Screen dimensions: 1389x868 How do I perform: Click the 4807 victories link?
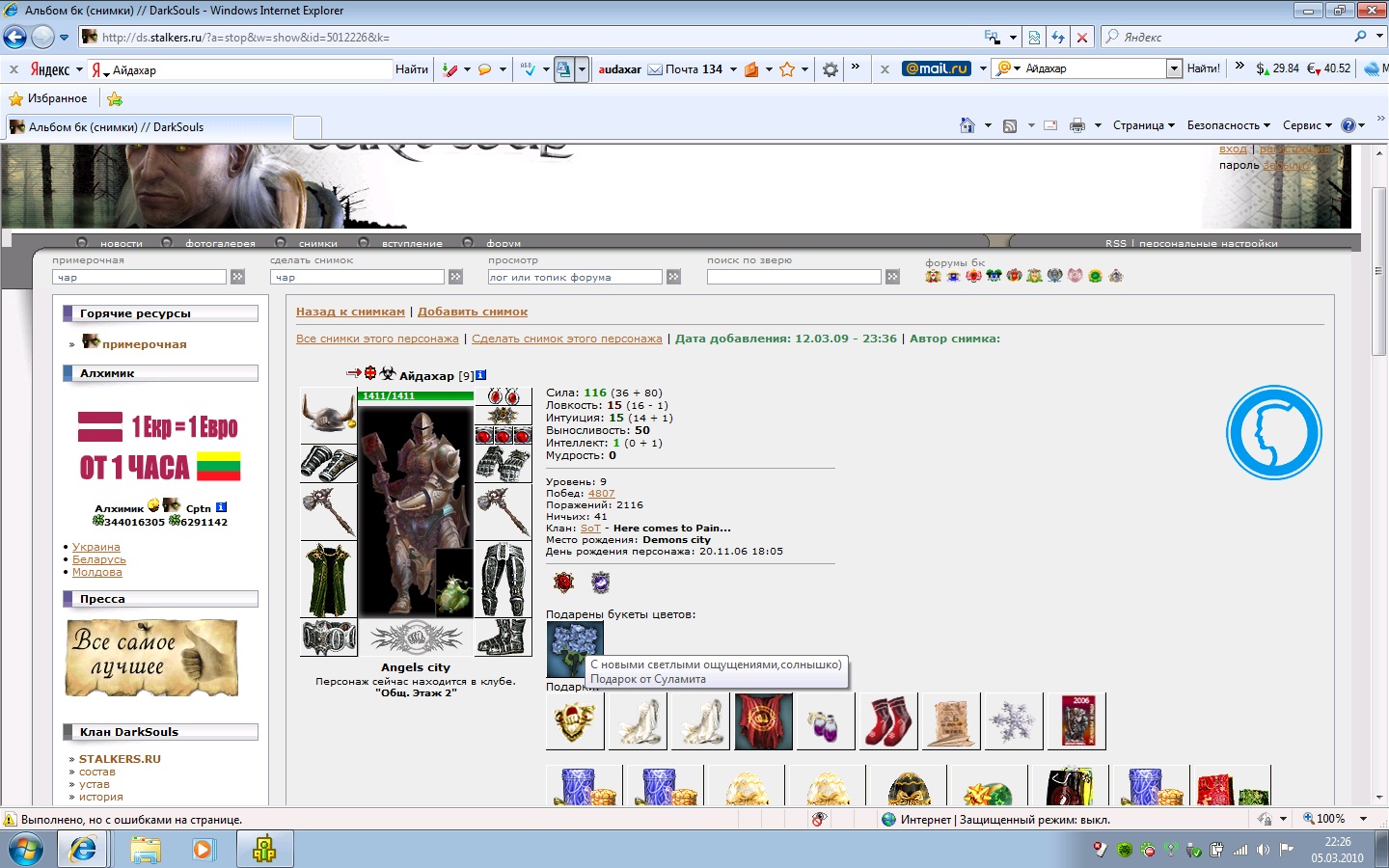(x=601, y=493)
